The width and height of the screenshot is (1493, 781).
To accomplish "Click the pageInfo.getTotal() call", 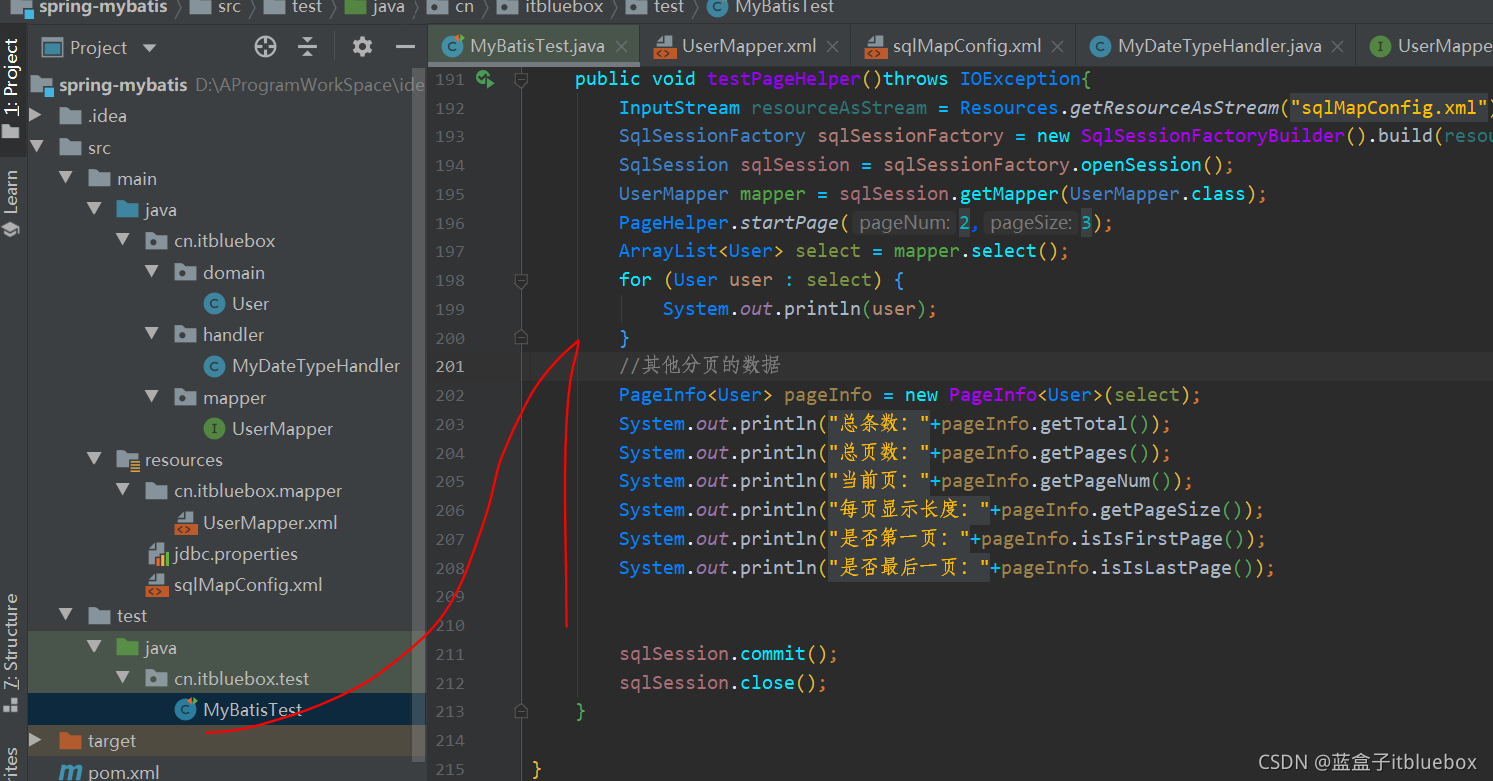I will click(x=1049, y=424).
